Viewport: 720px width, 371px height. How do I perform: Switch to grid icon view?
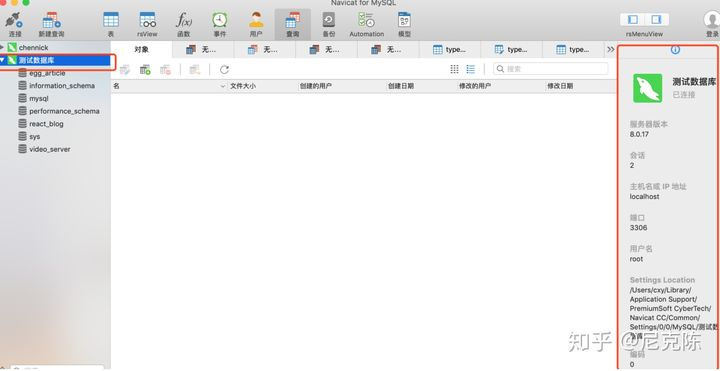click(x=454, y=69)
